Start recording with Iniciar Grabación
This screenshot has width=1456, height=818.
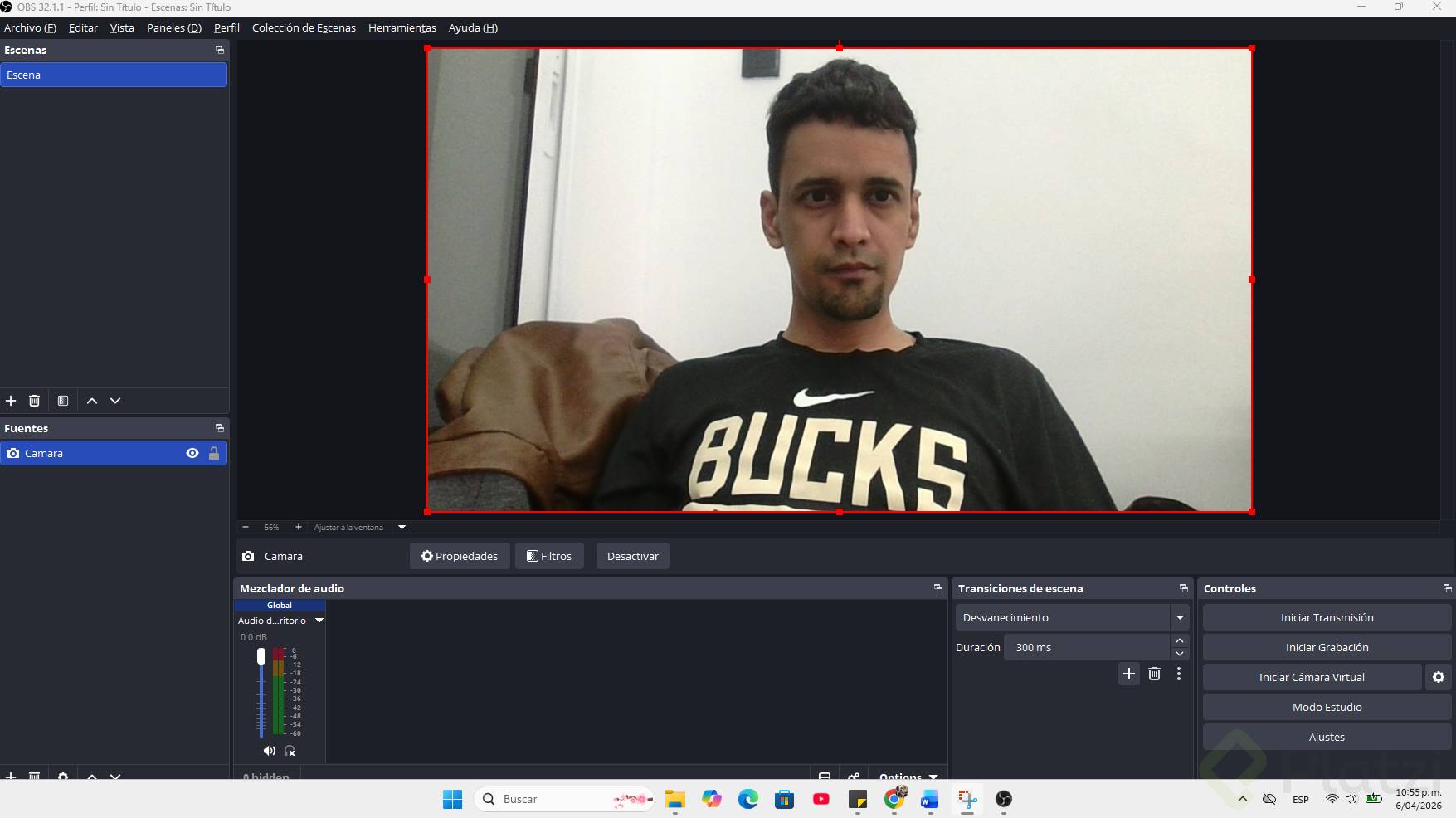(x=1327, y=647)
